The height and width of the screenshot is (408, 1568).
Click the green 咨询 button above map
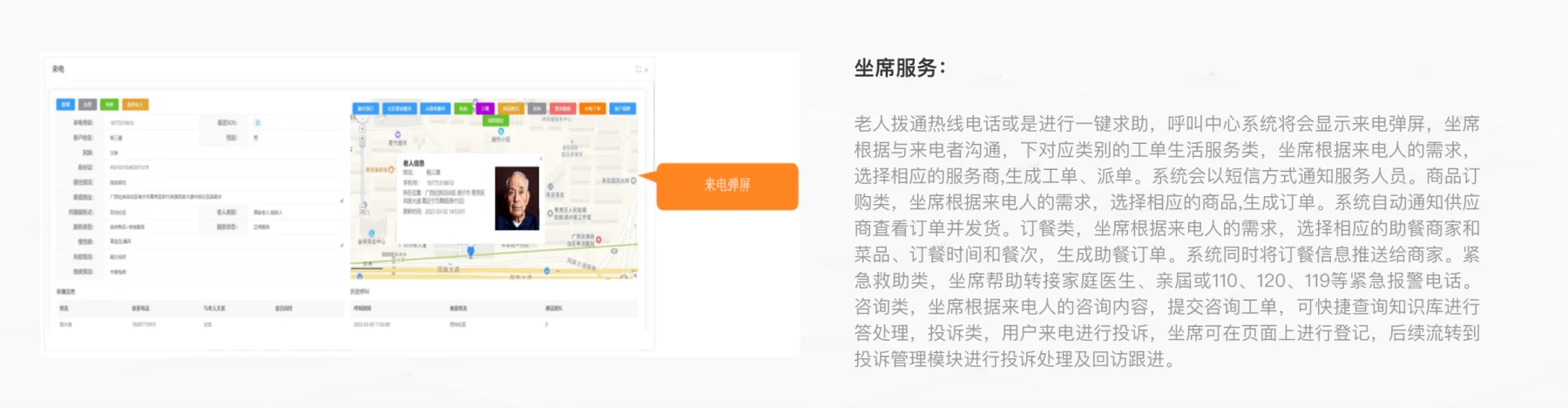click(x=463, y=109)
